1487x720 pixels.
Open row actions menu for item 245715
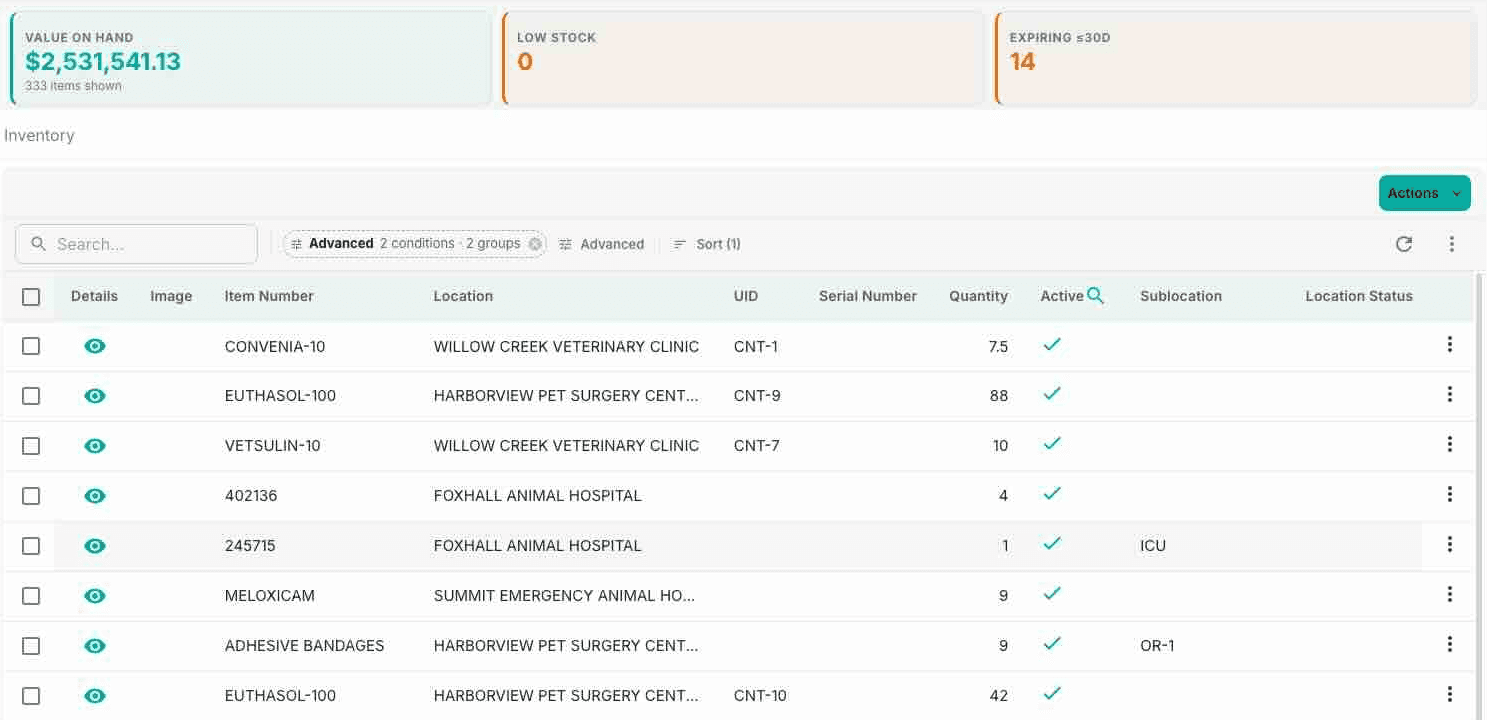[x=1449, y=545]
